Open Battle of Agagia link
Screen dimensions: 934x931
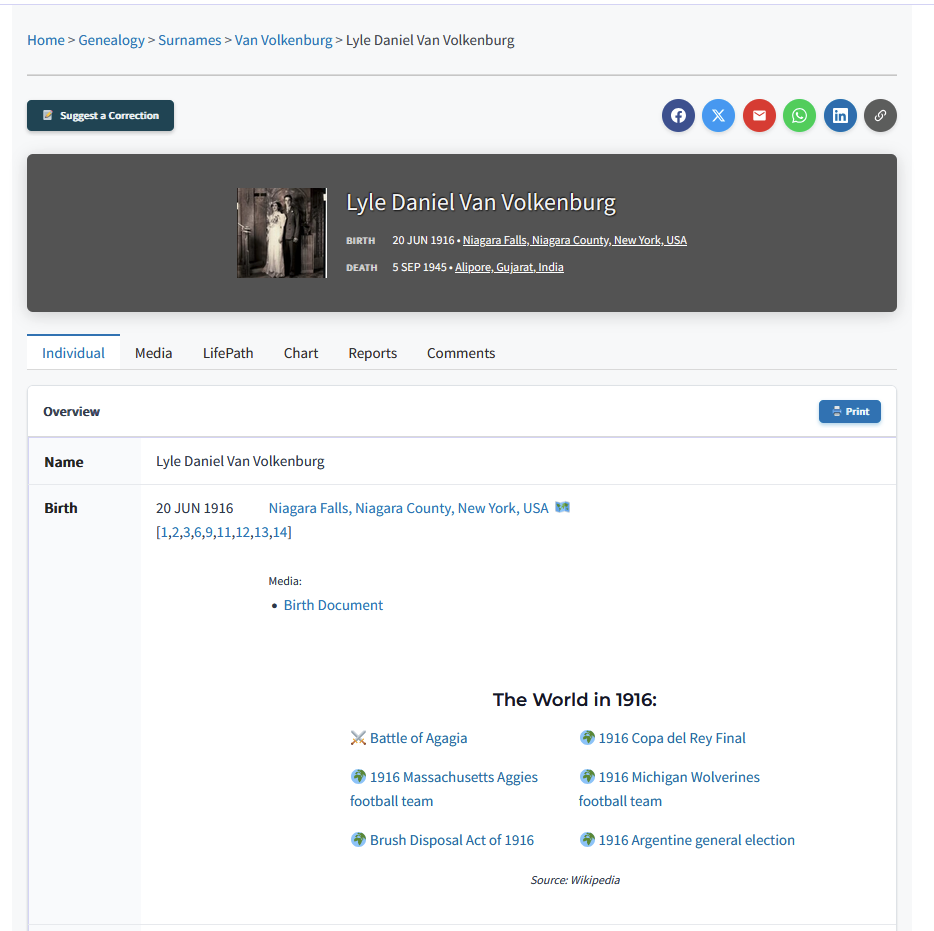[418, 738]
